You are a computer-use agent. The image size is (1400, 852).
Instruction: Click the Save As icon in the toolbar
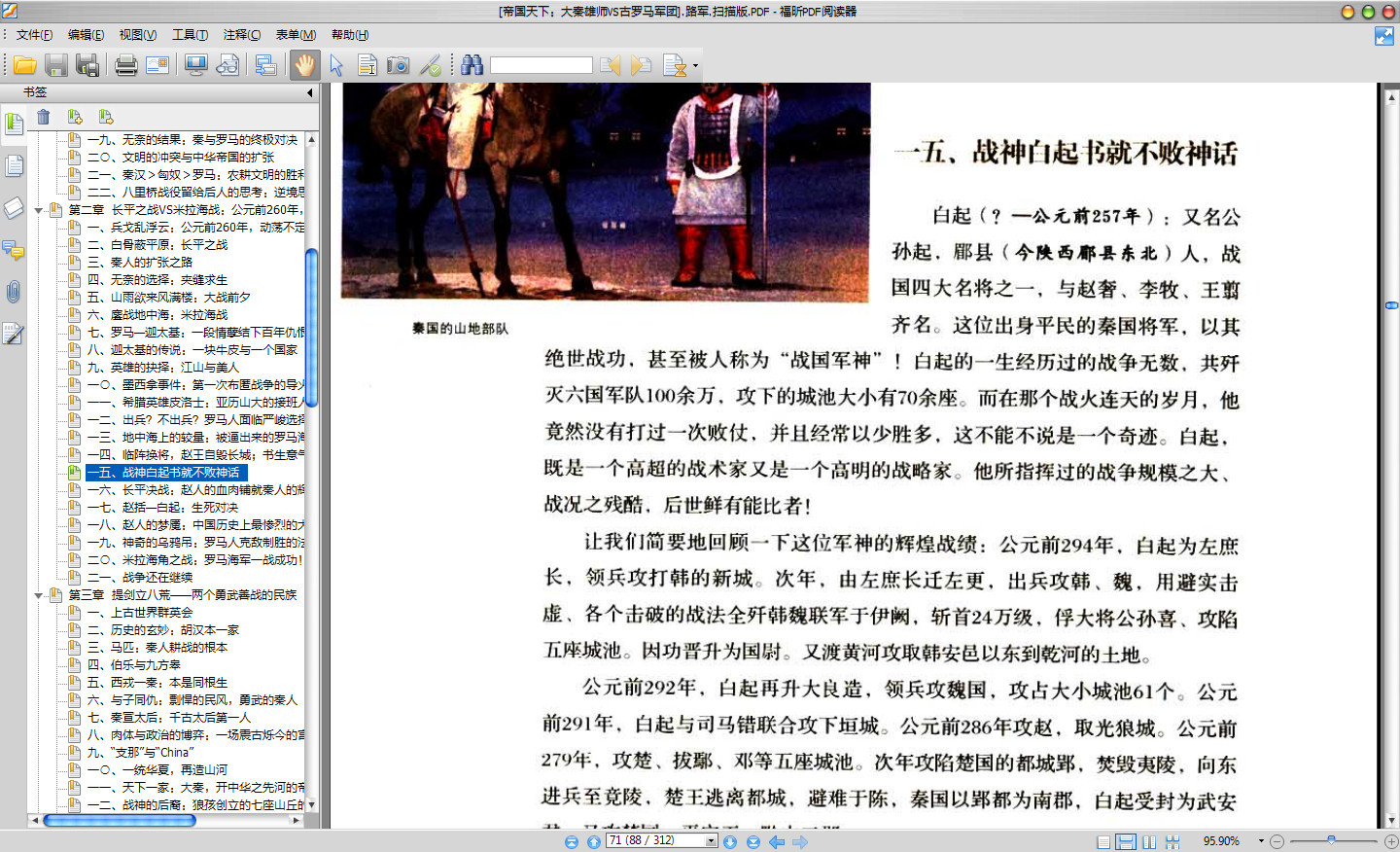[x=87, y=65]
